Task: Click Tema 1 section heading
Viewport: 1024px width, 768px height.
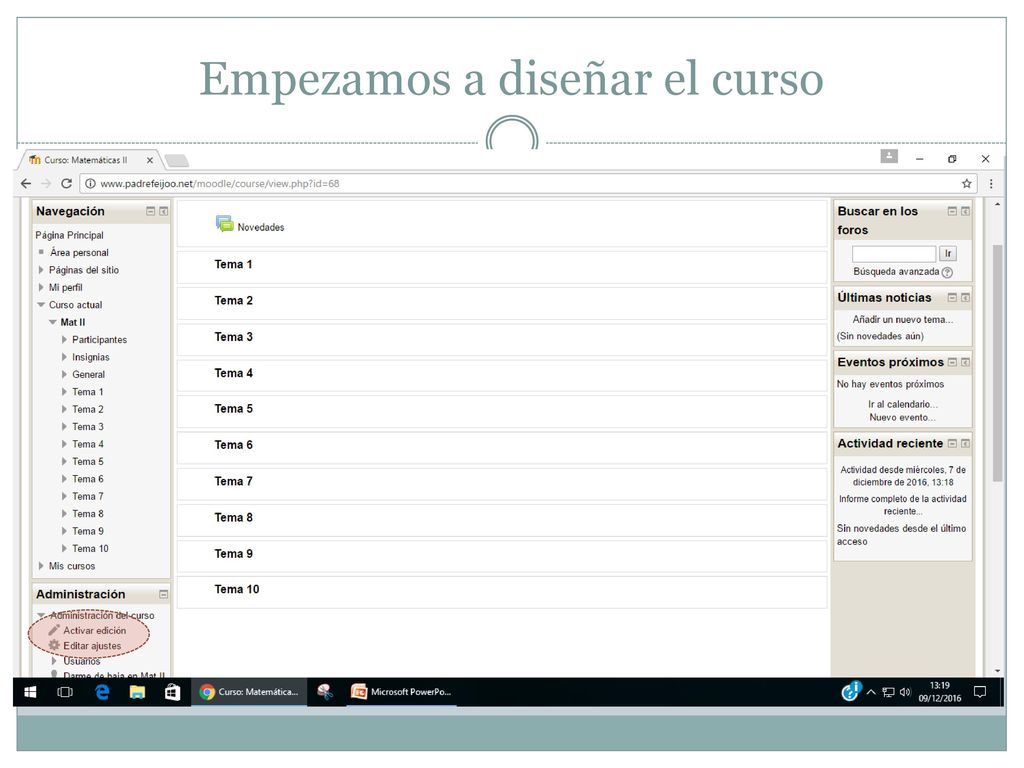Action: pos(233,264)
